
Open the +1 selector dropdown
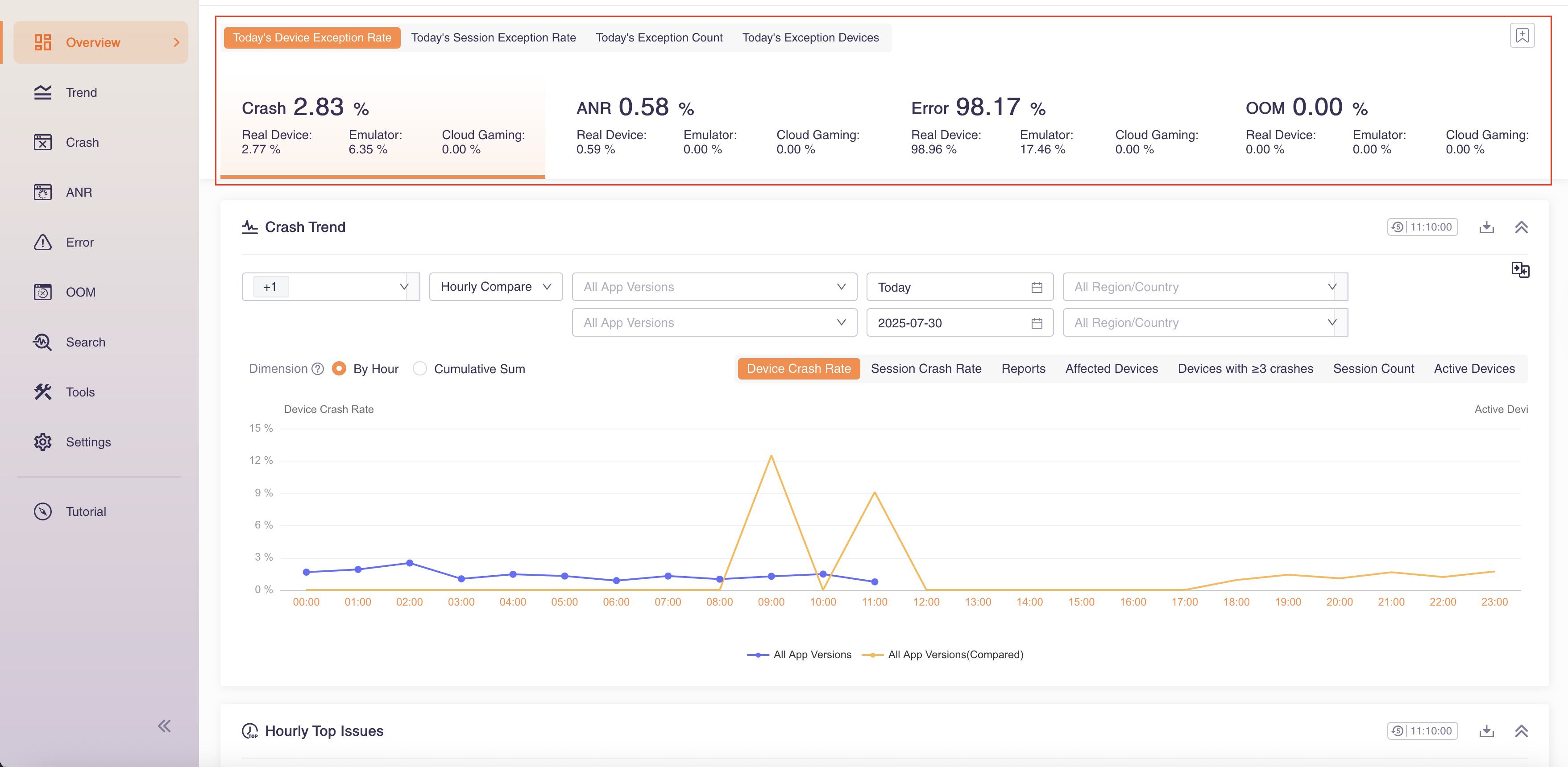331,286
